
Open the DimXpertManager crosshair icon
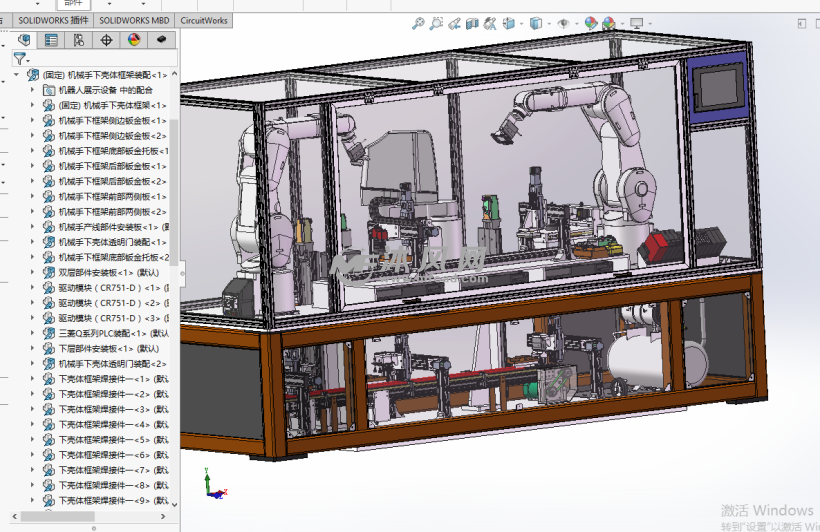click(x=107, y=40)
